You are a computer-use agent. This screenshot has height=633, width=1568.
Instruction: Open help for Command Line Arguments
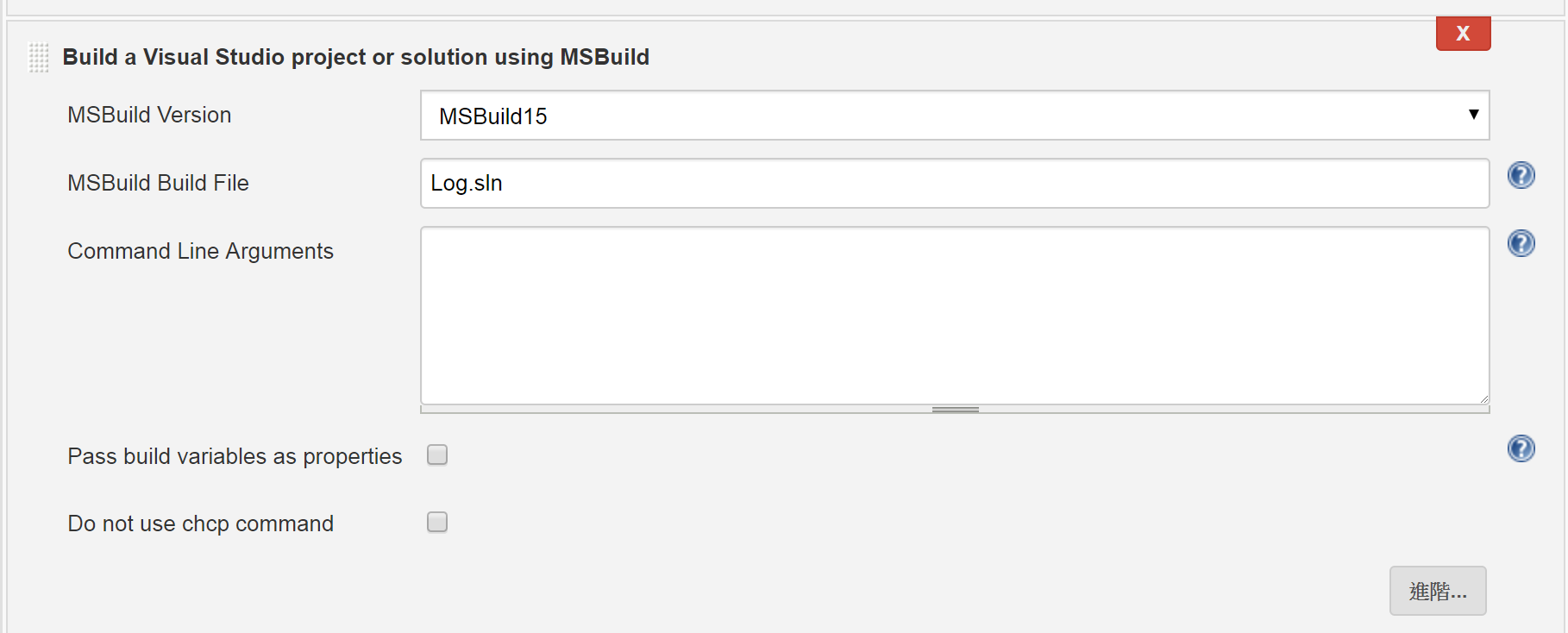1521,243
